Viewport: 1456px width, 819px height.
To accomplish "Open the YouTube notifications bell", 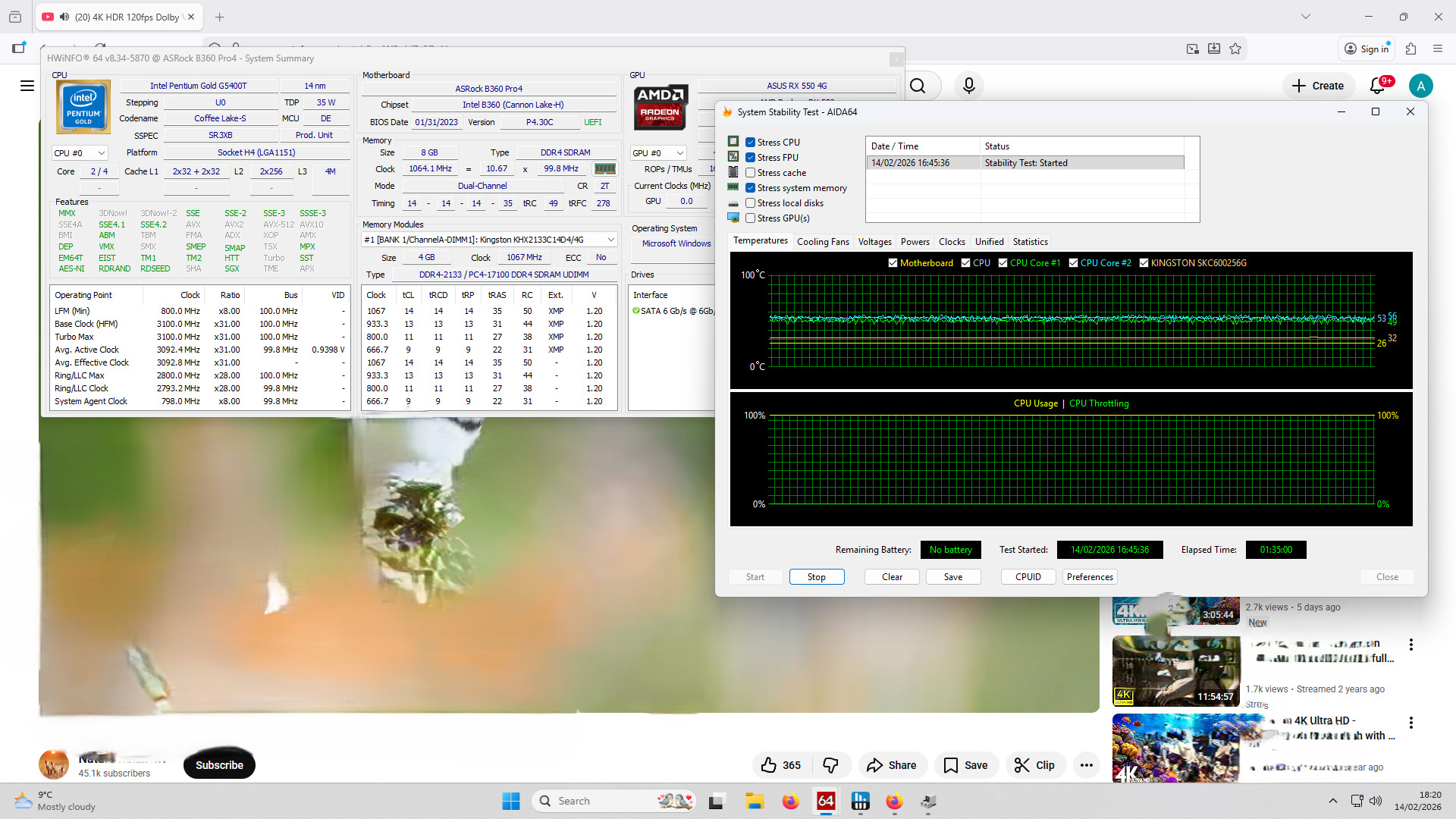I will tap(1378, 86).
